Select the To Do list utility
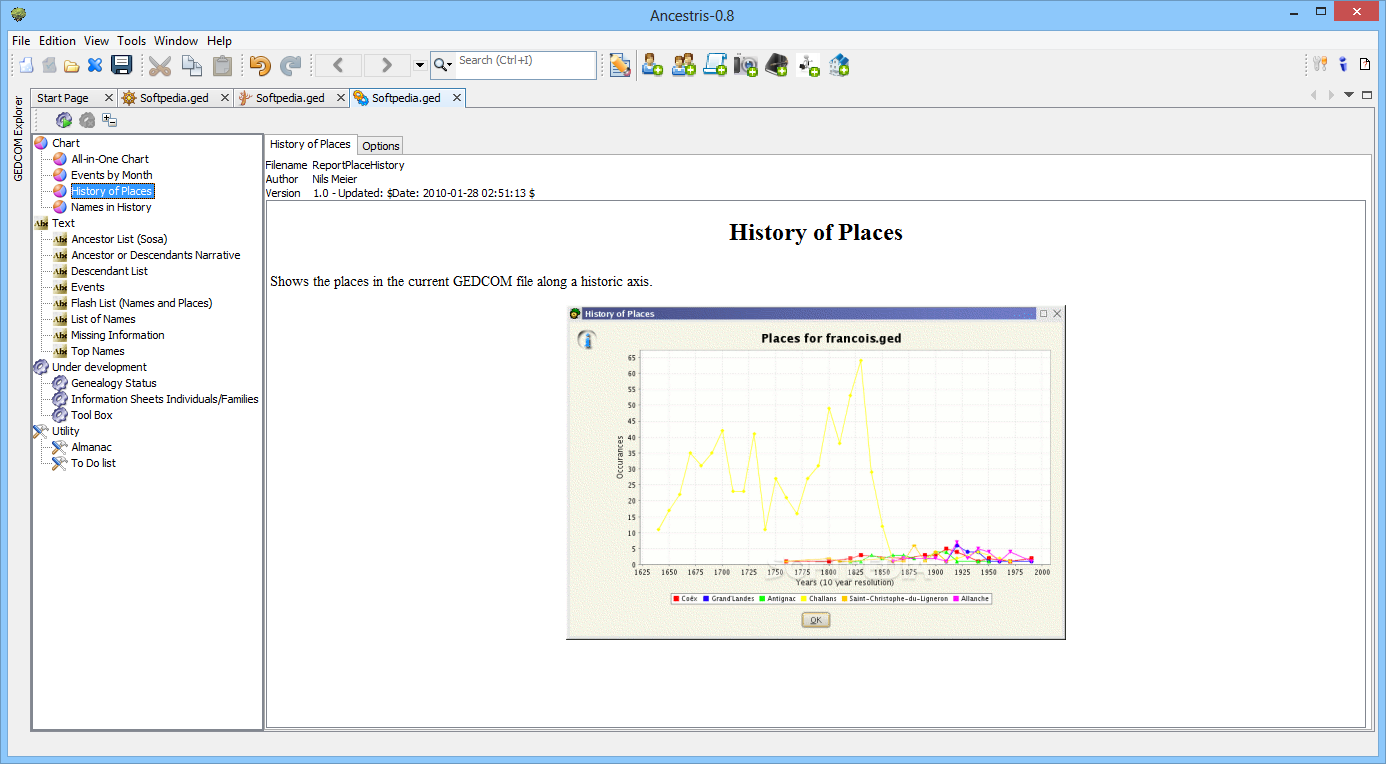Screen dimensions: 1386x764 click(93, 463)
